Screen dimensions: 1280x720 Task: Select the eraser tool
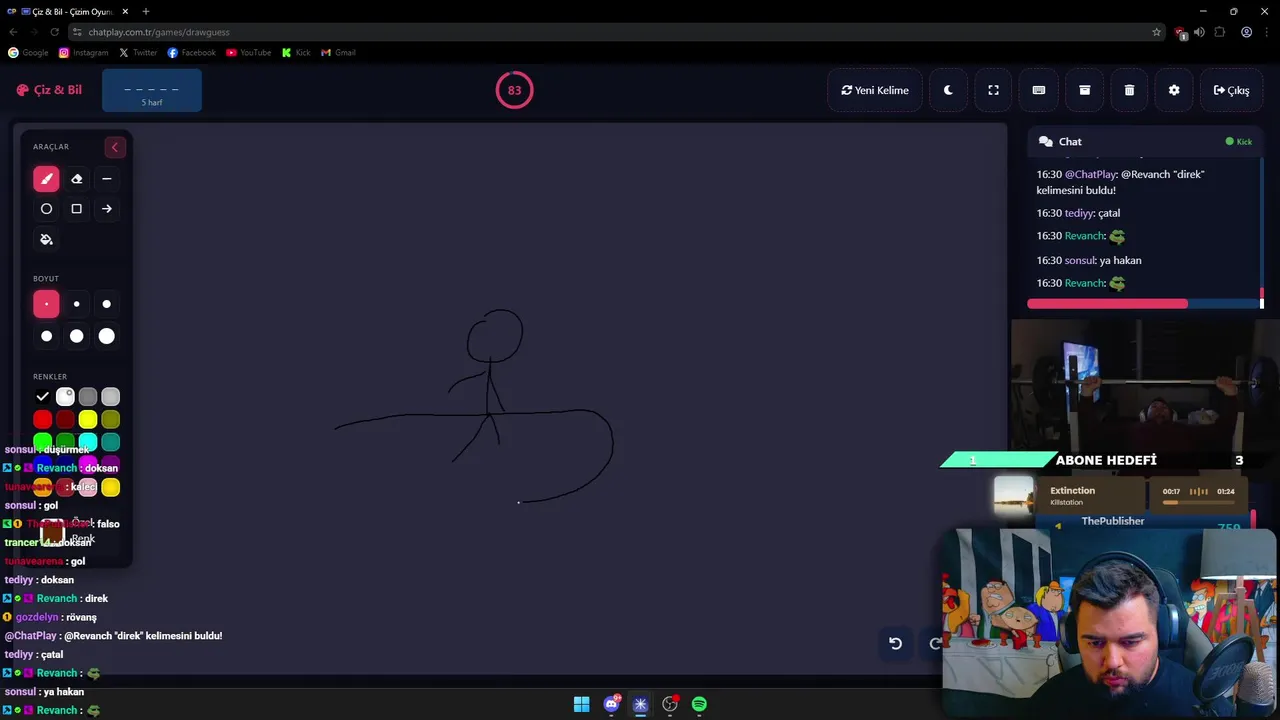pos(76,179)
